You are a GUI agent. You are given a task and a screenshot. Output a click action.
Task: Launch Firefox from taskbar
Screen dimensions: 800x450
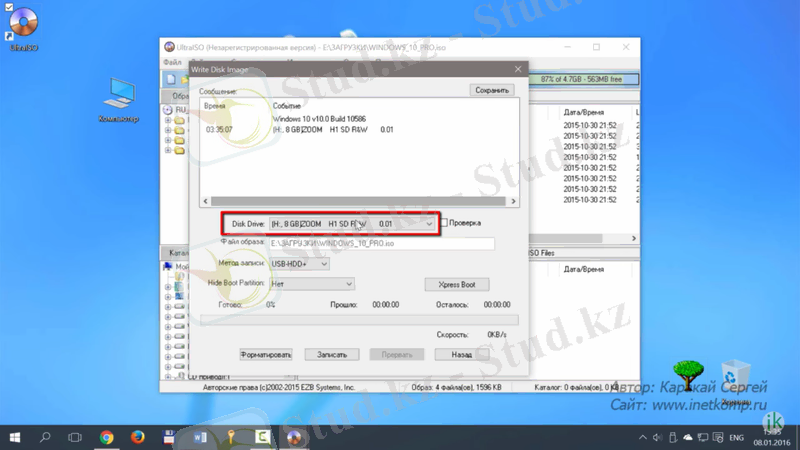[x=137, y=437]
